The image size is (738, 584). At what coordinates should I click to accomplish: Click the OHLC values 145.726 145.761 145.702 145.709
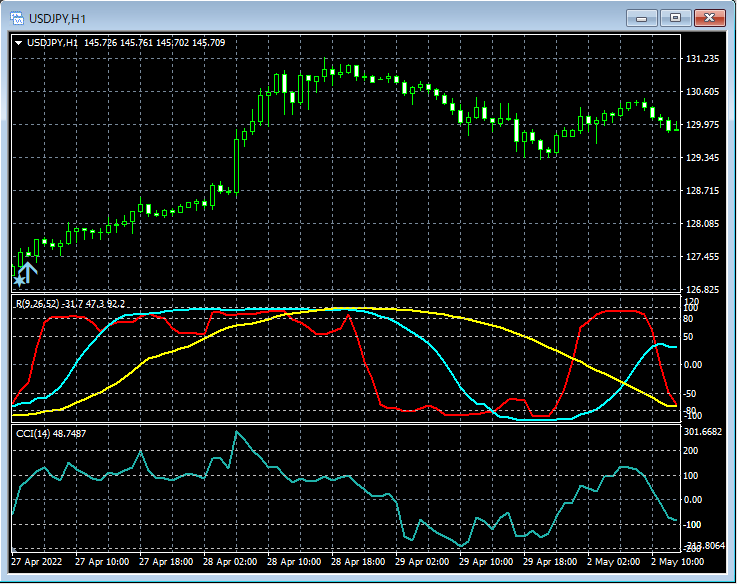click(x=154, y=43)
